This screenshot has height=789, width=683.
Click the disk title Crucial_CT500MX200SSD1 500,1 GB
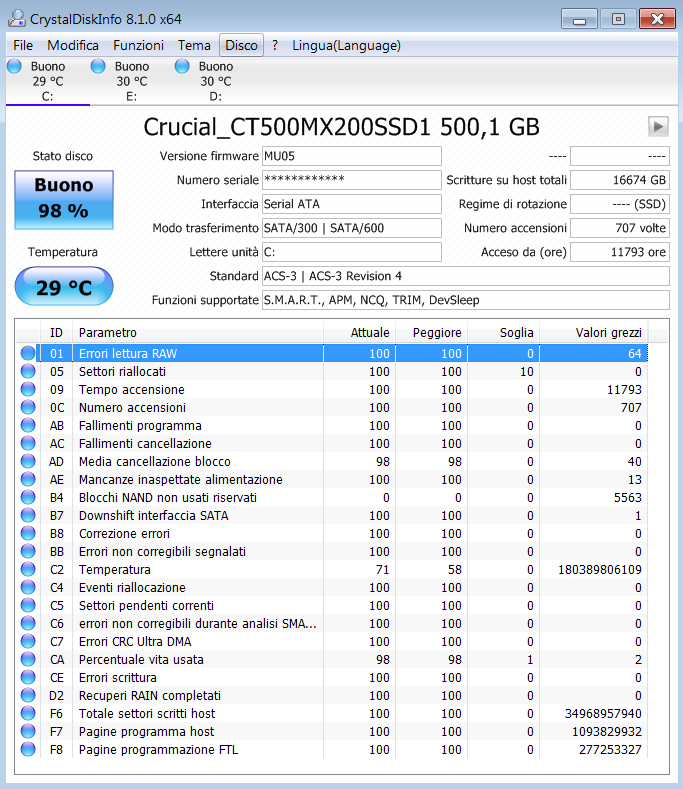341,127
